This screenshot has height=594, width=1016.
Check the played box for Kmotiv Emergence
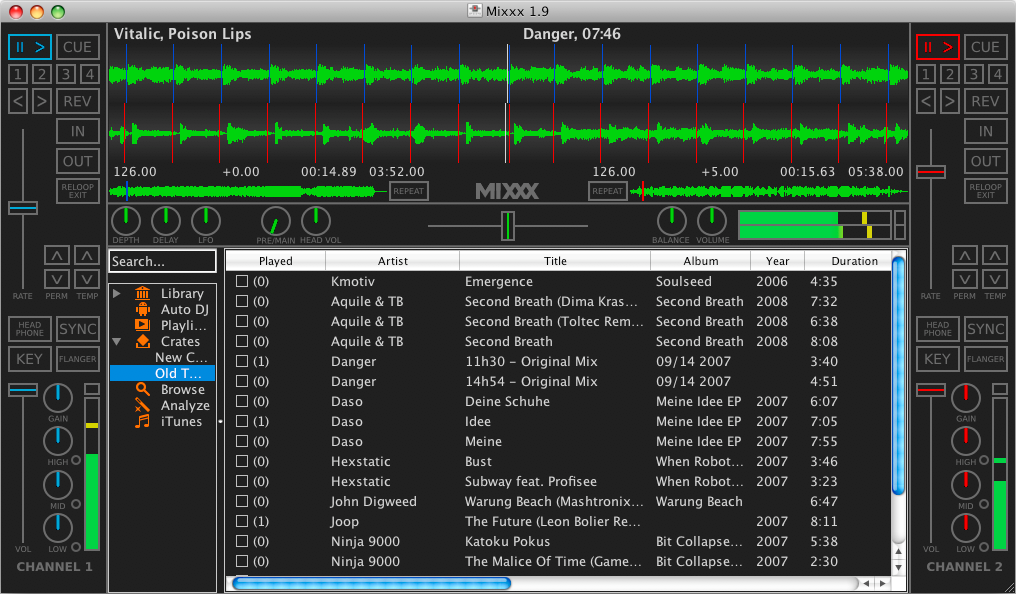tap(242, 282)
